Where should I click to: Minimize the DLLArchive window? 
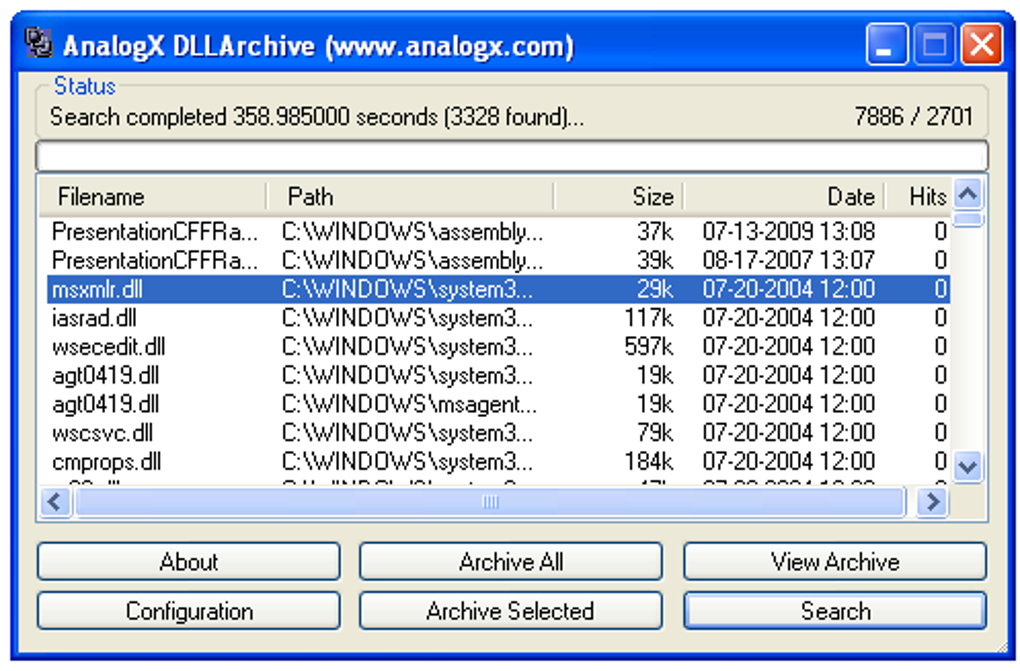coord(887,44)
